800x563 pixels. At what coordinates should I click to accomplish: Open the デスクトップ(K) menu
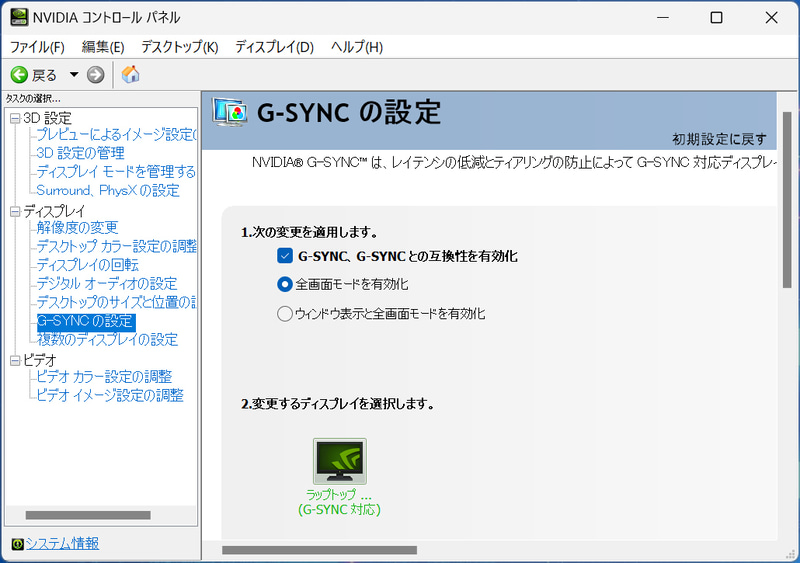(180, 47)
